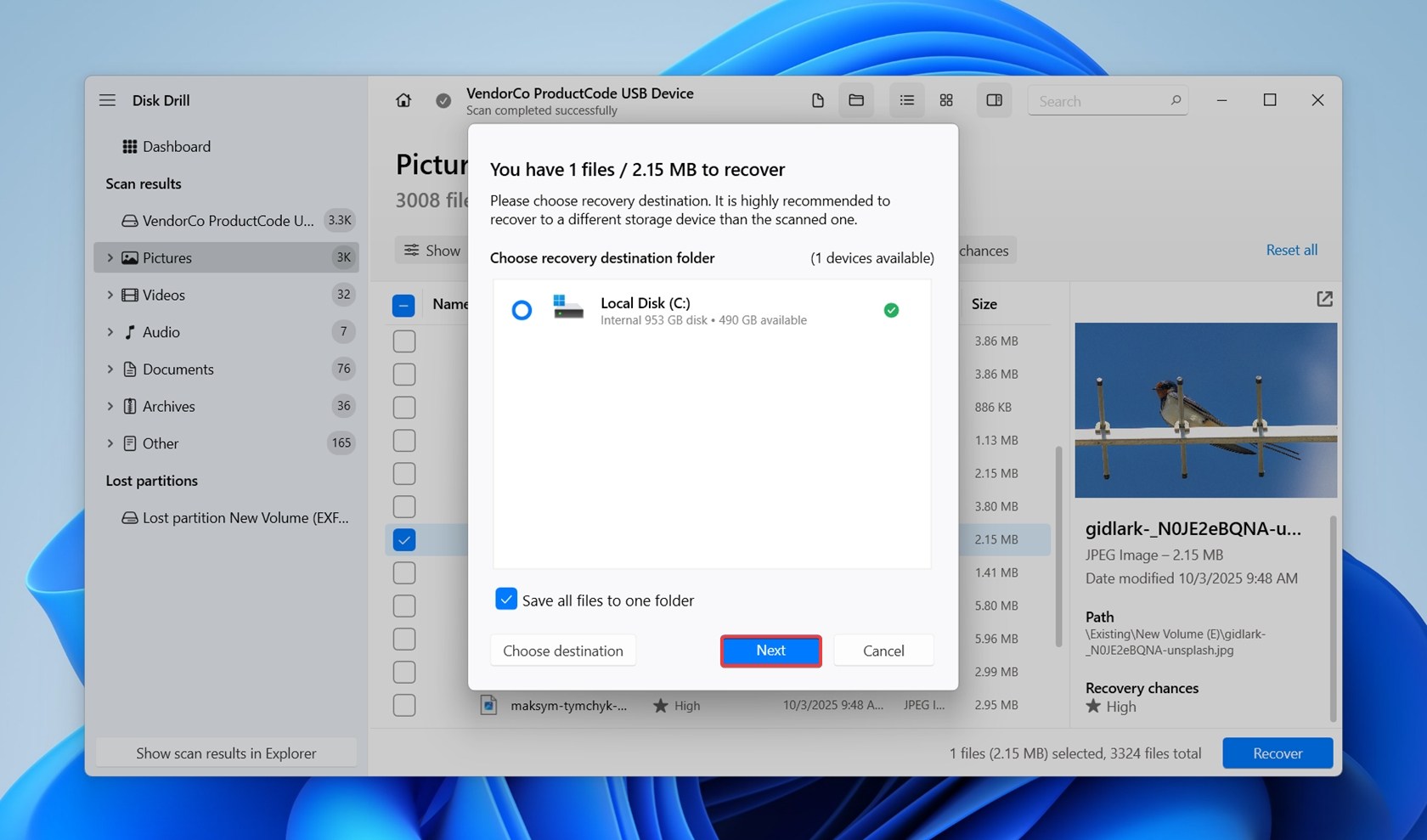Switch to folder view icon
This screenshot has width=1427, height=840.
tap(856, 100)
